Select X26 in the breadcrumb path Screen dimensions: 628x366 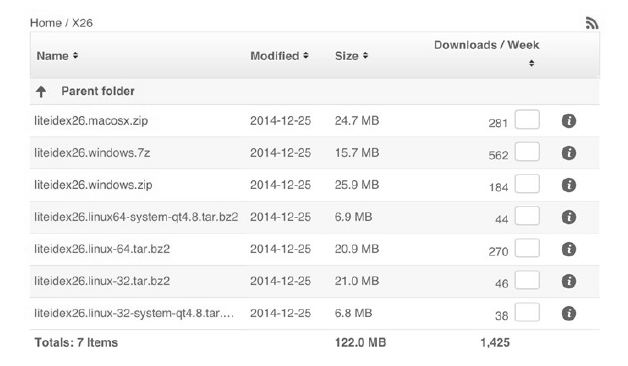(x=82, y=23)
